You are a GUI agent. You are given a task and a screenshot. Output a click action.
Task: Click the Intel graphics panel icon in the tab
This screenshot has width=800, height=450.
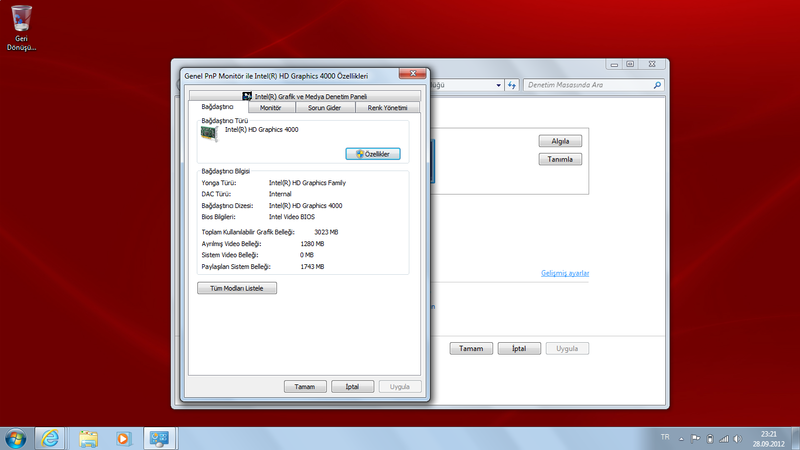pyautogui.click(x=247, y=96)
